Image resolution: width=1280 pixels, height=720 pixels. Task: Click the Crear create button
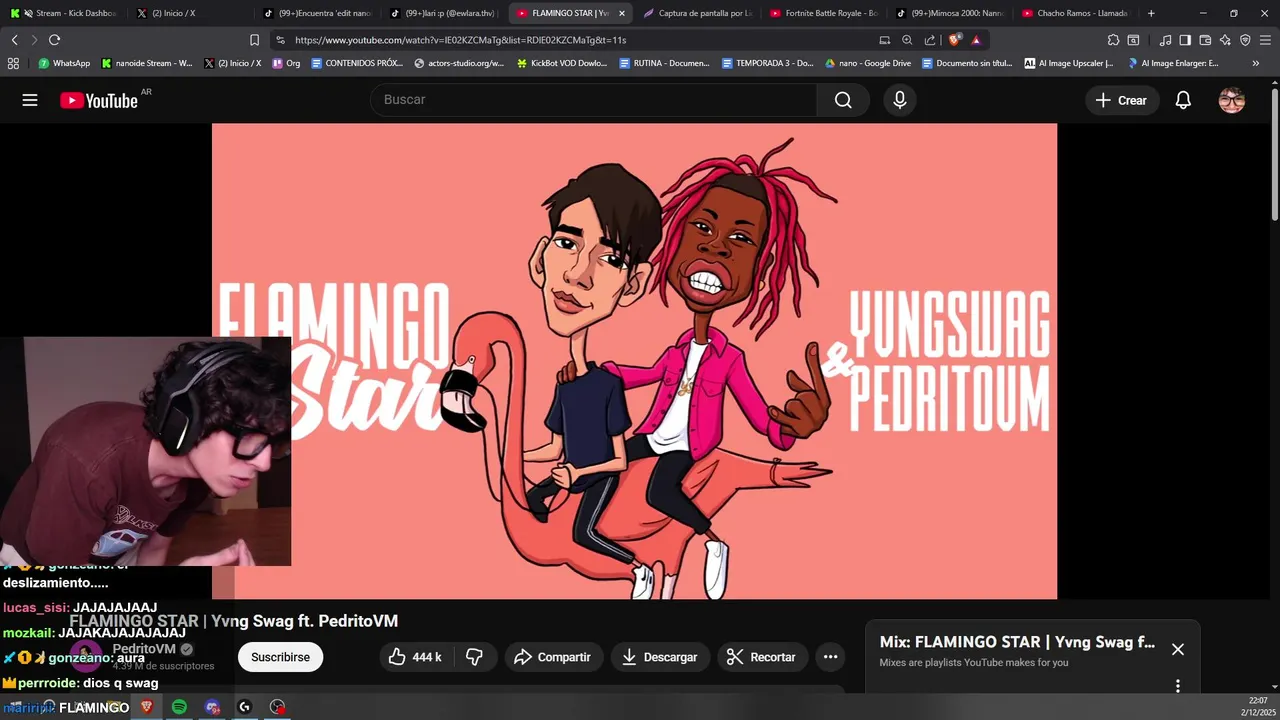1121,100
